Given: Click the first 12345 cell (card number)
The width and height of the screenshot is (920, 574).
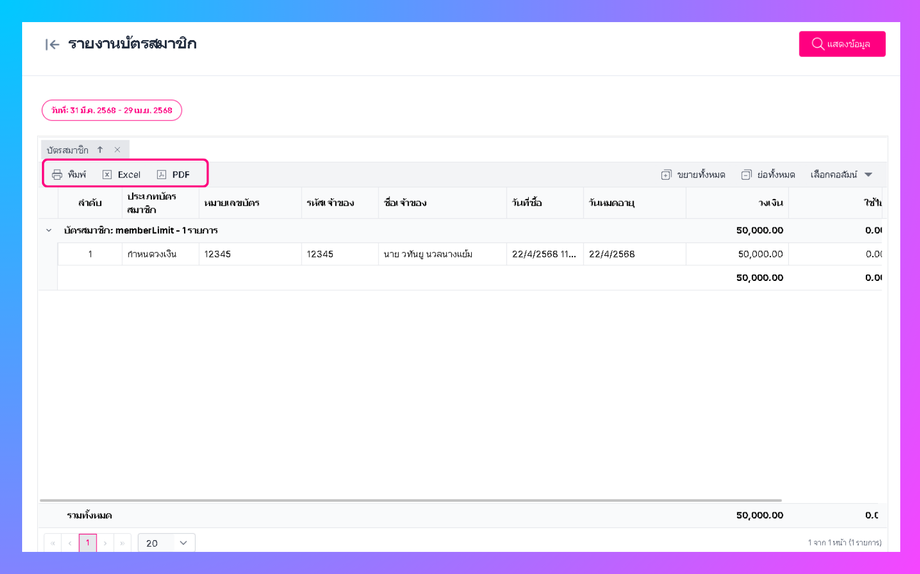Looking at the screenshot, I should point(250,254).
